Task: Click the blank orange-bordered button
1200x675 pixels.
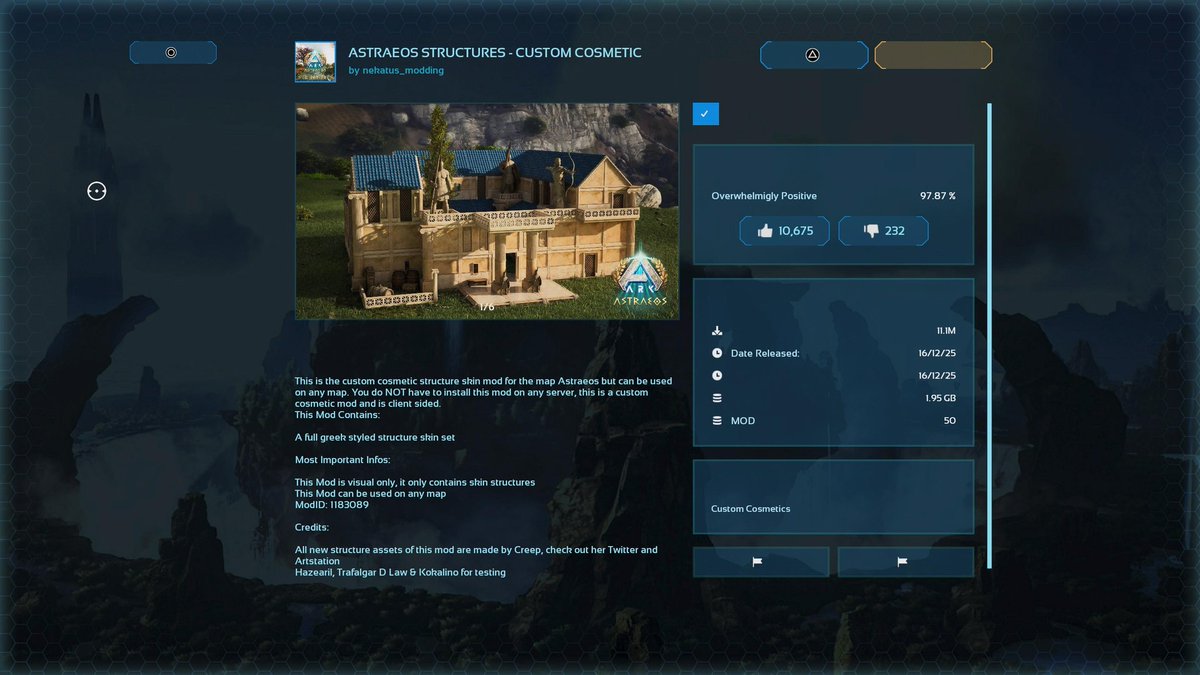Action: pos(933,55)
